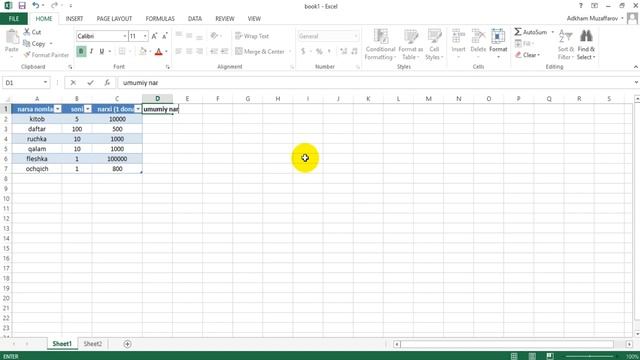Image resolution: width=640 pixels, height=360 pixels.
Task: Cancel the cell entry with X
Action: coord(73,83)
